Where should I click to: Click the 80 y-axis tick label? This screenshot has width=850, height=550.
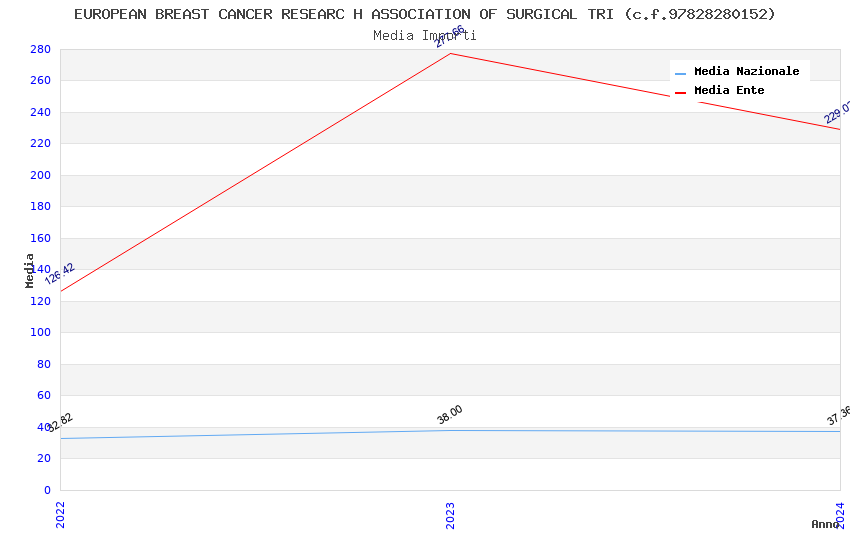tap(44, 364)
